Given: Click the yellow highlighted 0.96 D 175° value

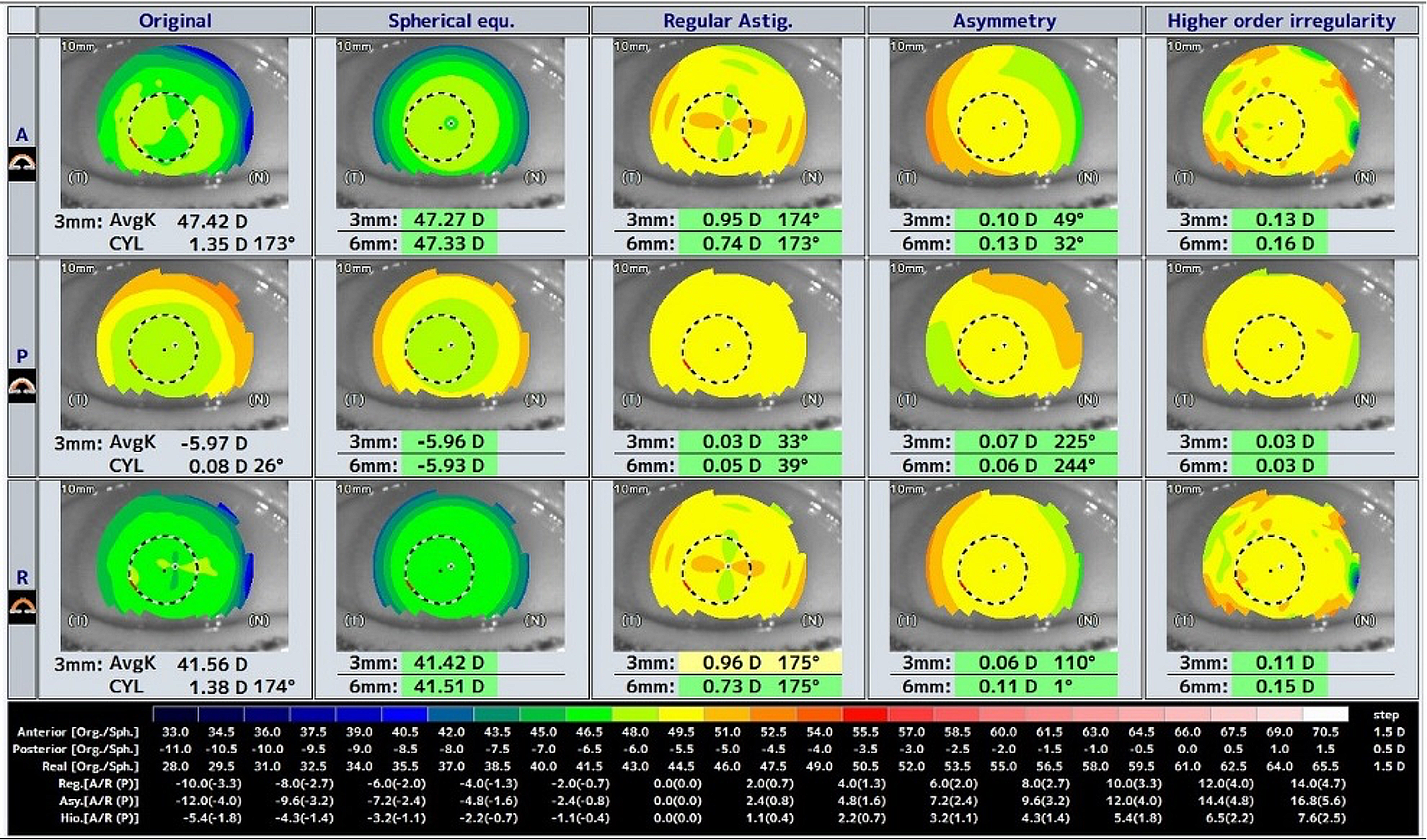Looking at the screenshot, I should tap(760, 663).
